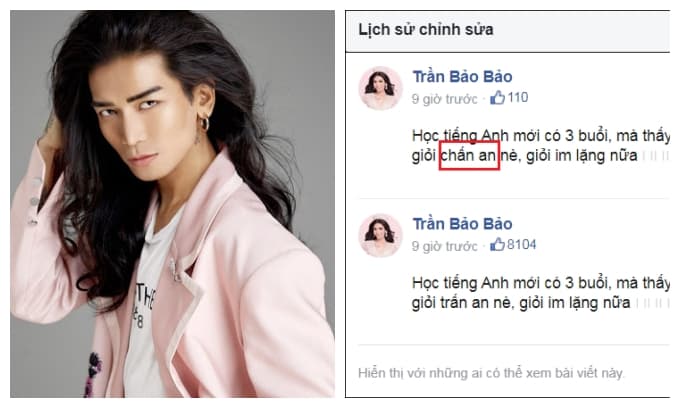Click the thumbs-up icon next to 8104
The width and height of the screenshot is (680, 408).
coord(497,245)
